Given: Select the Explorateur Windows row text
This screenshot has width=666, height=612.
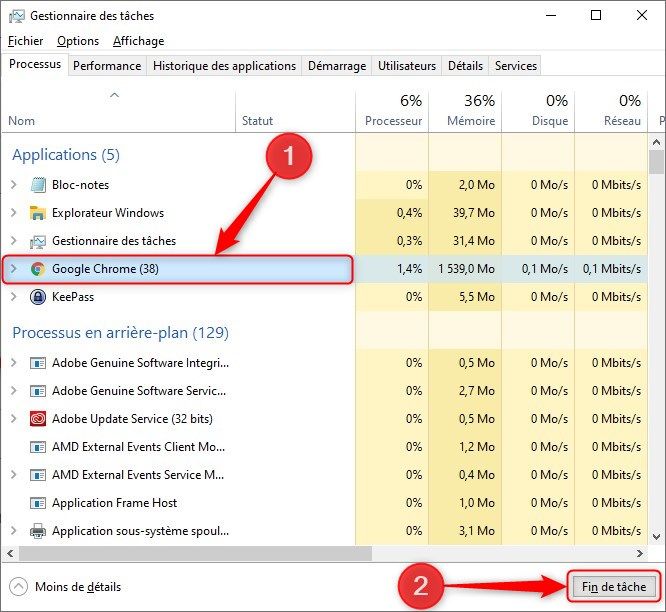Looking at the screenshot, I should pyautogui.click(x=108, y=213).
